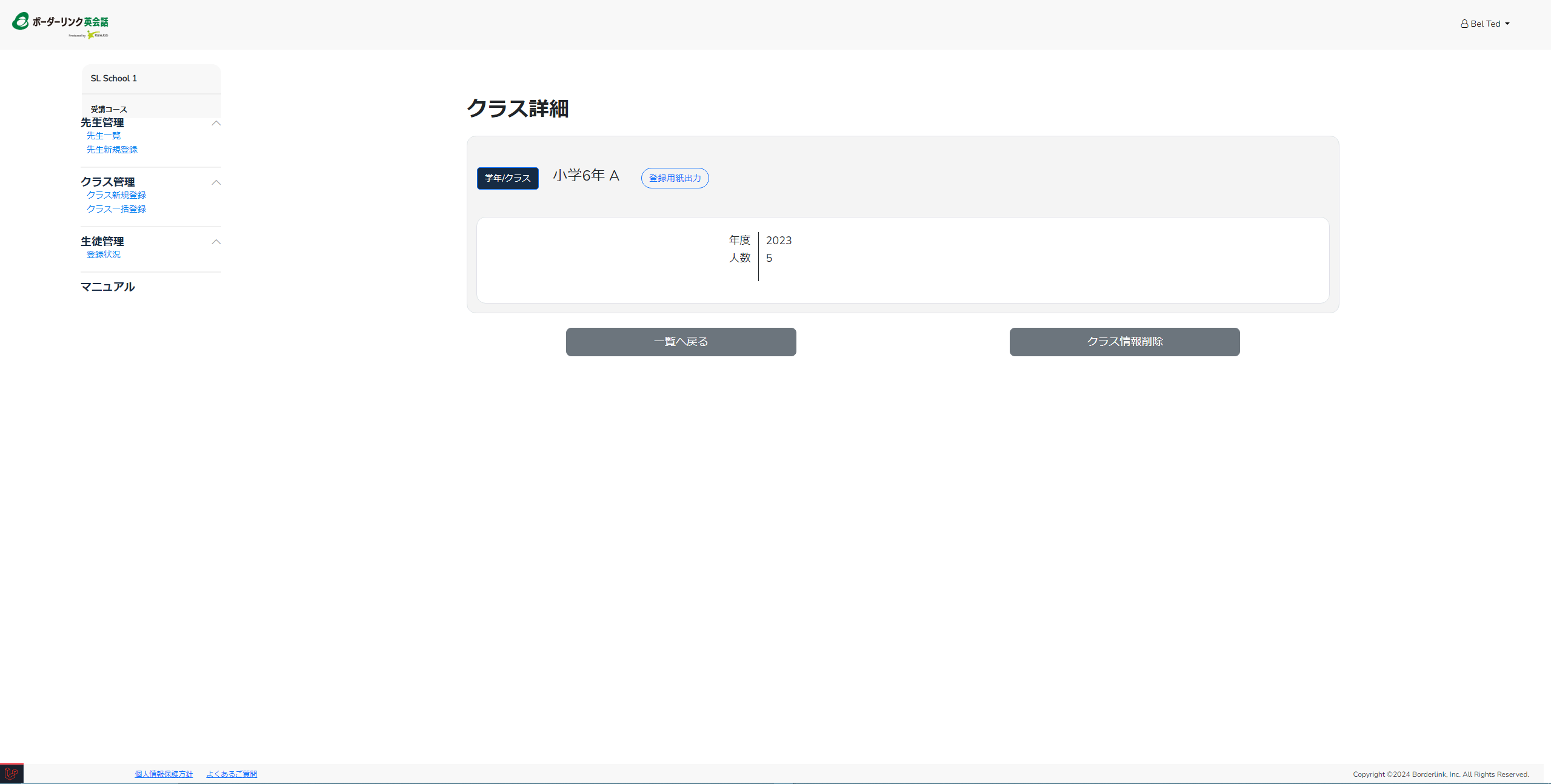
Task: Go to クラス一括登録 page
Action: (116, 209)
